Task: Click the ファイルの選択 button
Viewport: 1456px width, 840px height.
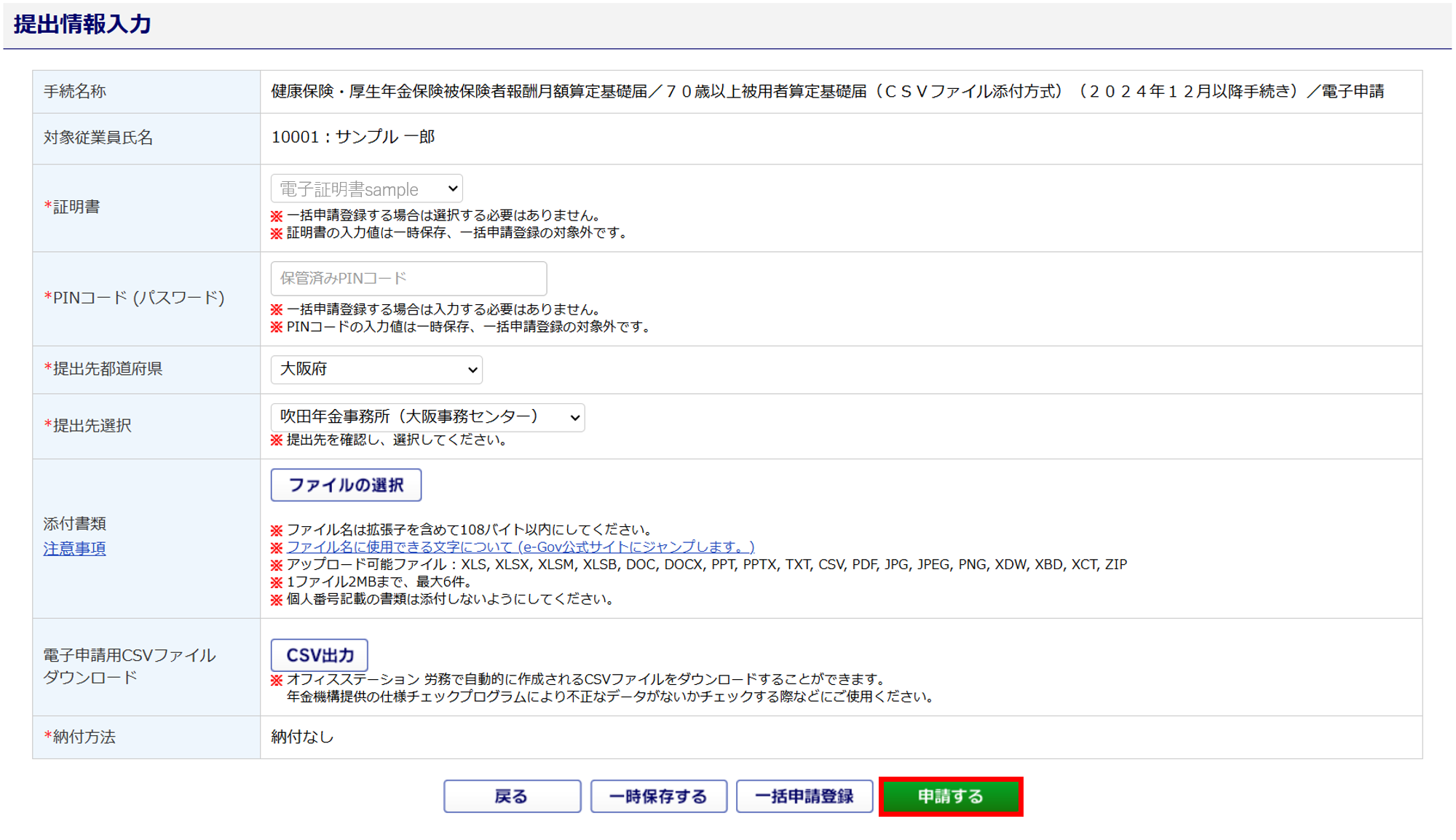Action: pyautogui.click(x=346, y=485)
